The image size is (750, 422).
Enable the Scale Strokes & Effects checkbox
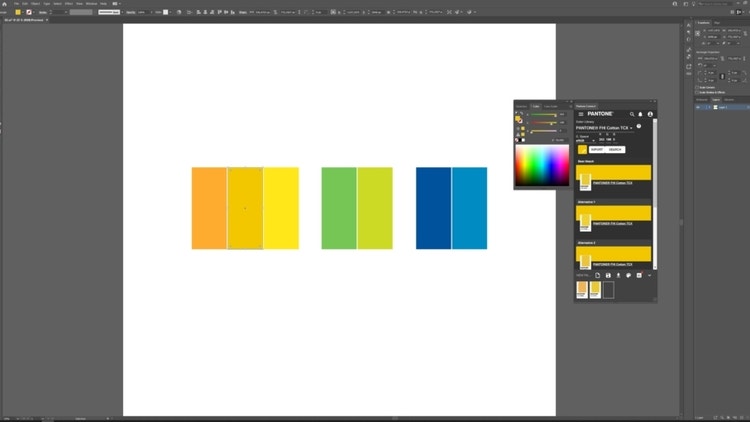coord(697,92)
